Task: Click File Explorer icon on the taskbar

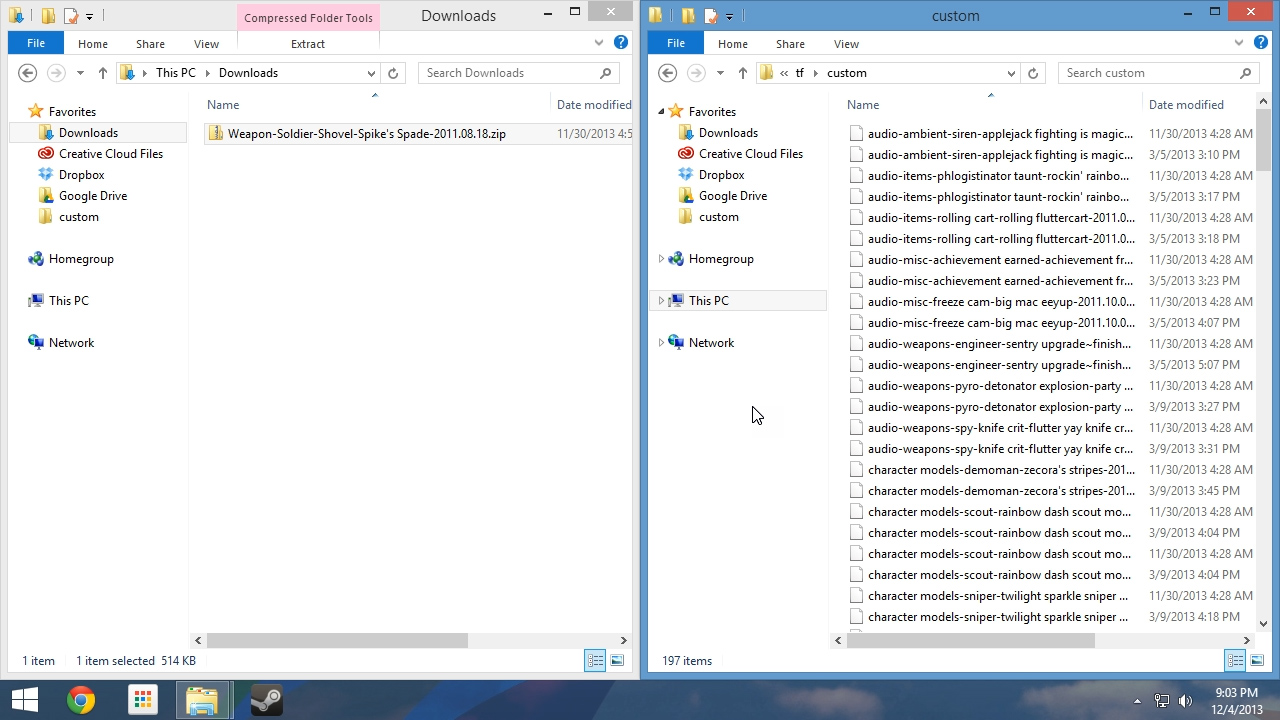Action: [203, 700]
